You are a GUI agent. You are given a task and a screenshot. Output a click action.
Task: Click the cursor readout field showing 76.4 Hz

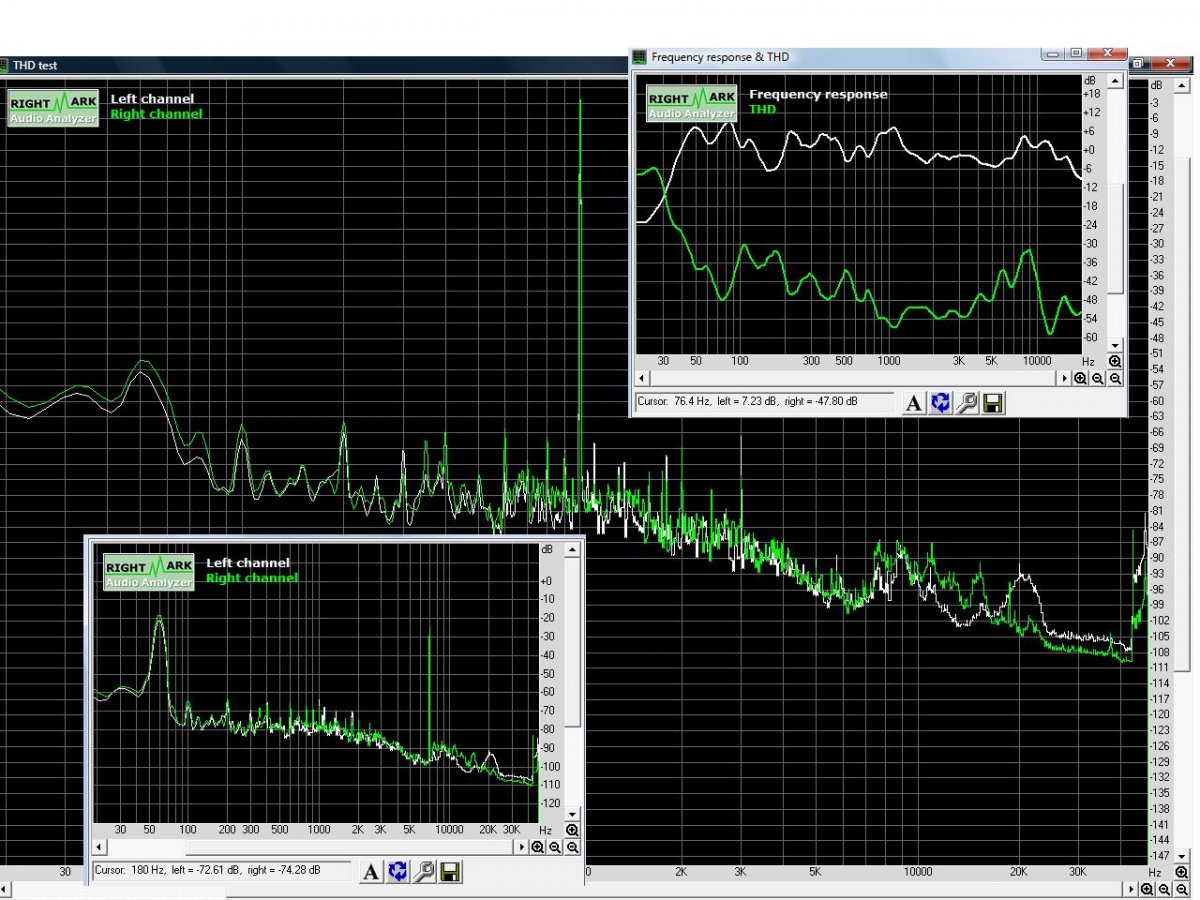(x=764, y=401)
